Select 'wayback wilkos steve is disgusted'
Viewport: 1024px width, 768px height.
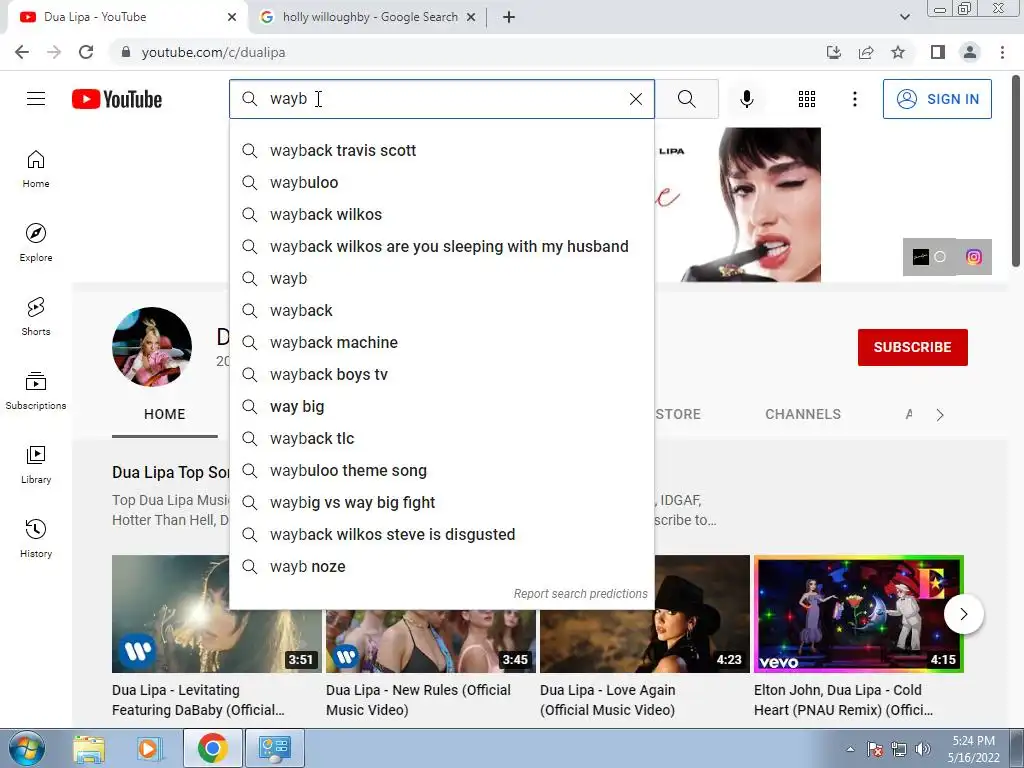tap(441, 534)
